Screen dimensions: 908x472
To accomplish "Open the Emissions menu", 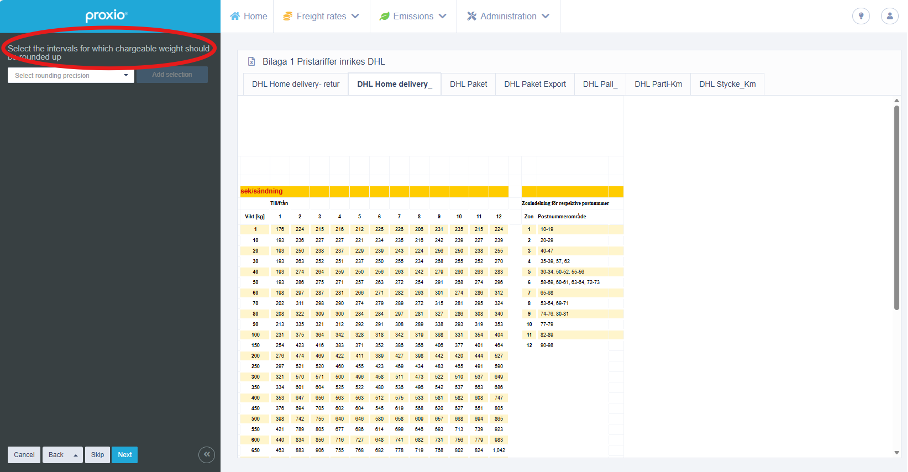I will point(413,16).
